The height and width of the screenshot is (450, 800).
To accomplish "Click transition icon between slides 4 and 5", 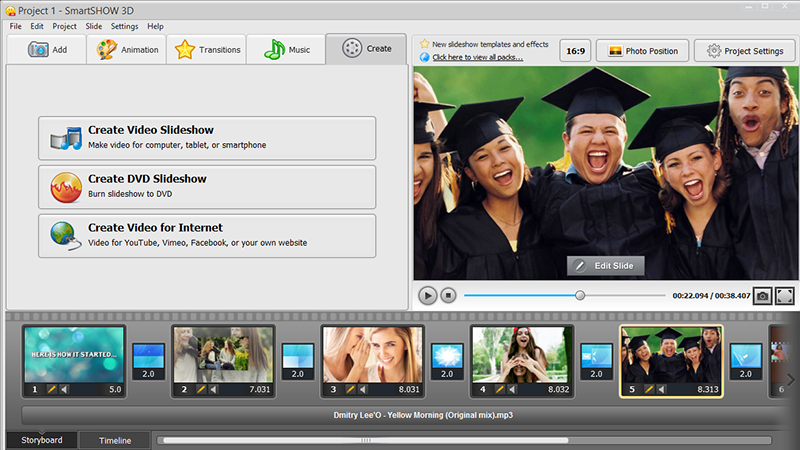I will click(x=596, y=361).
